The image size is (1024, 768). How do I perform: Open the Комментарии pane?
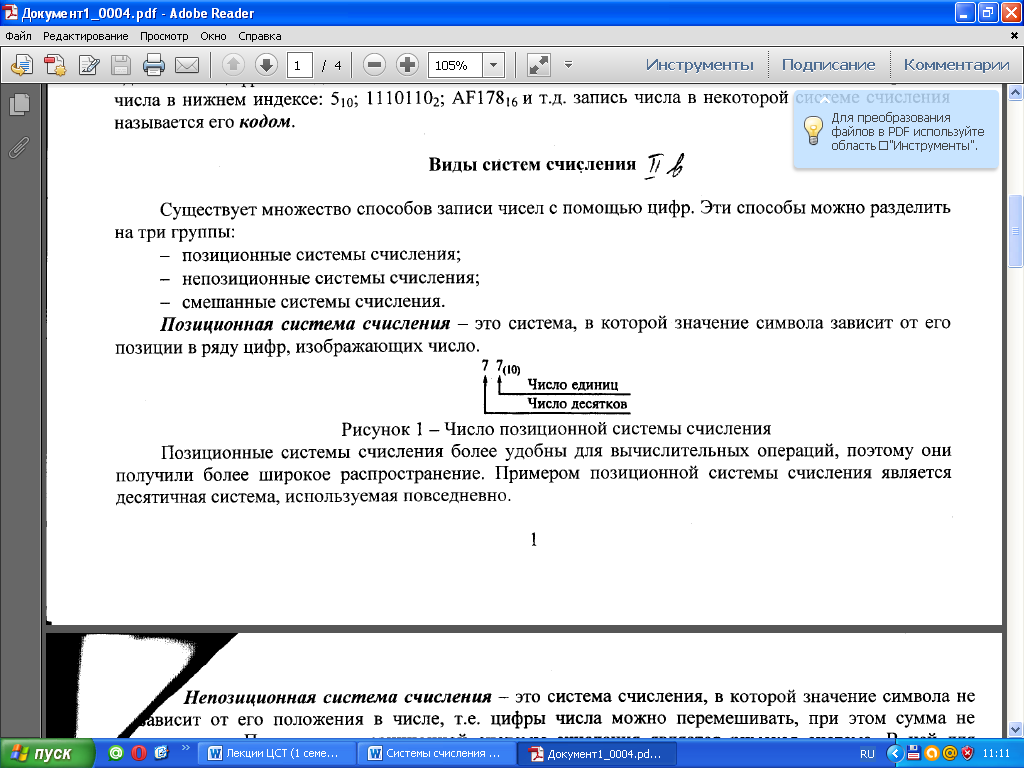coord(956,65)
